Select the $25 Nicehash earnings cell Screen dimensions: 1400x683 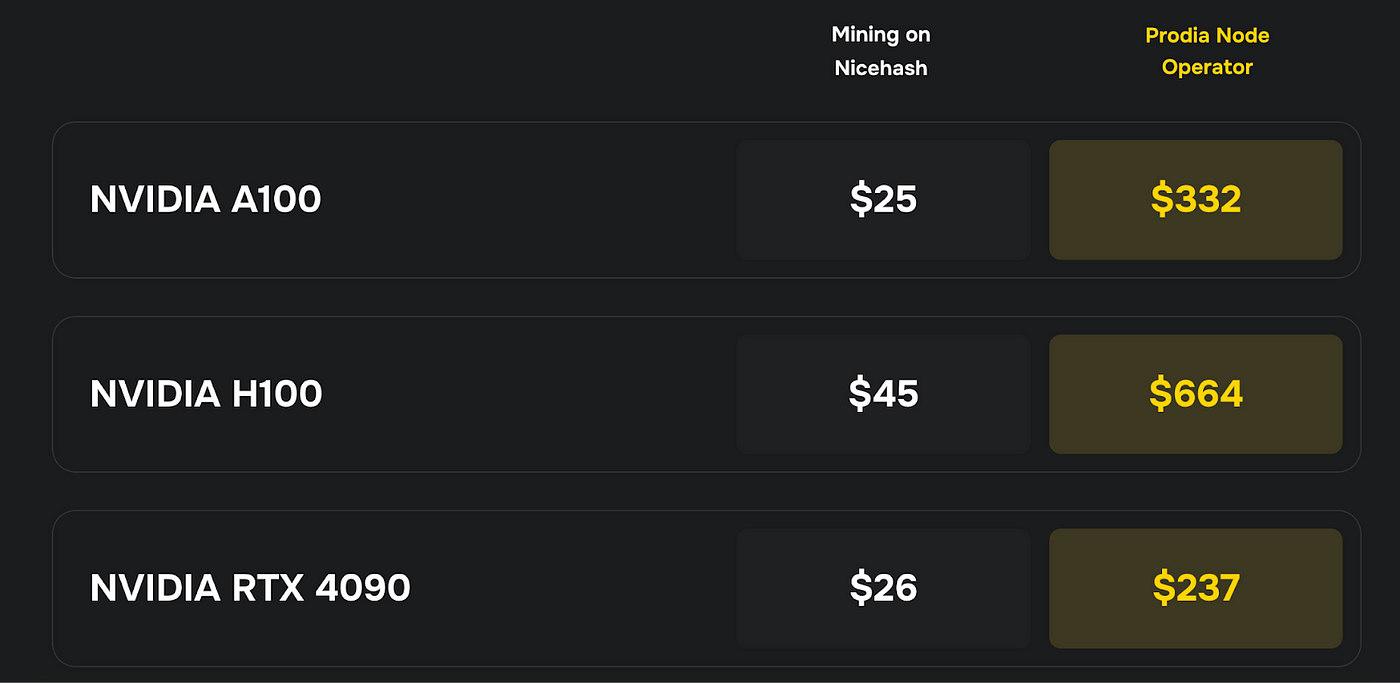[883, 200]
